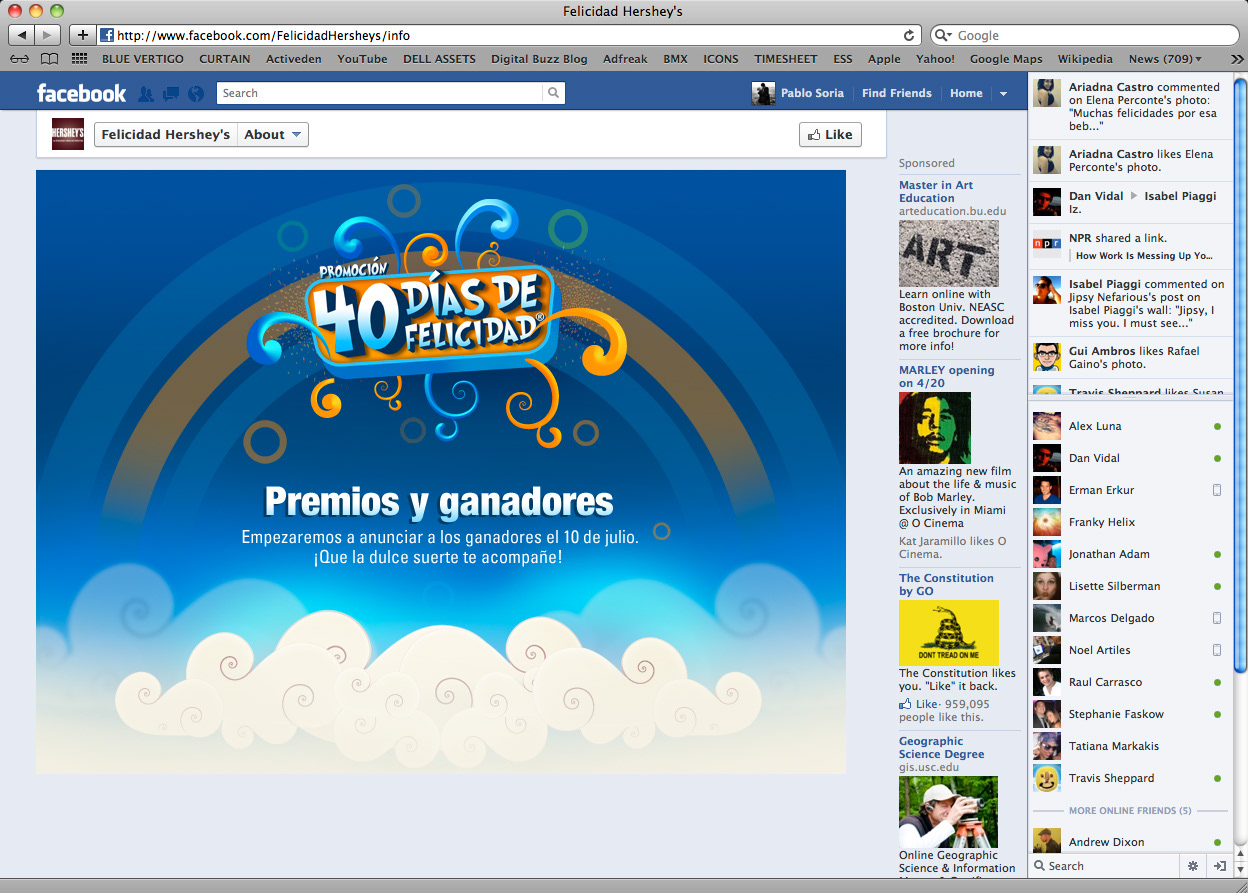Open Facebook friend requests icon

pos(146,93)
